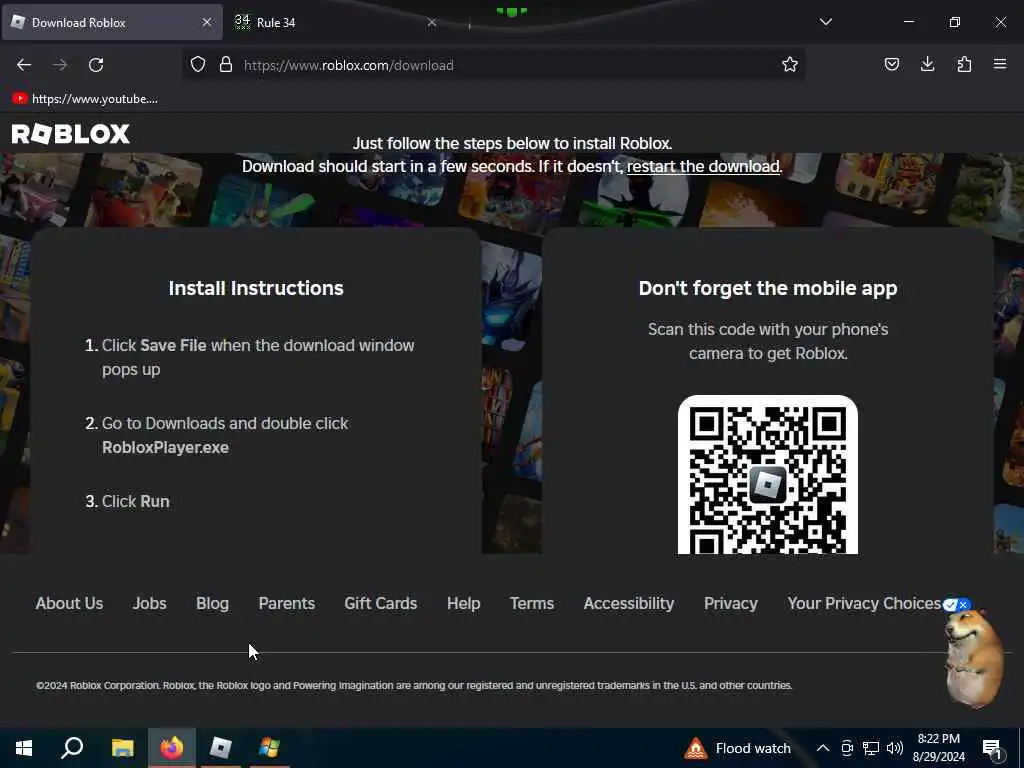Show the Firefox downloads panel
Screen dimensions: 1024x768
coord(927,65)
